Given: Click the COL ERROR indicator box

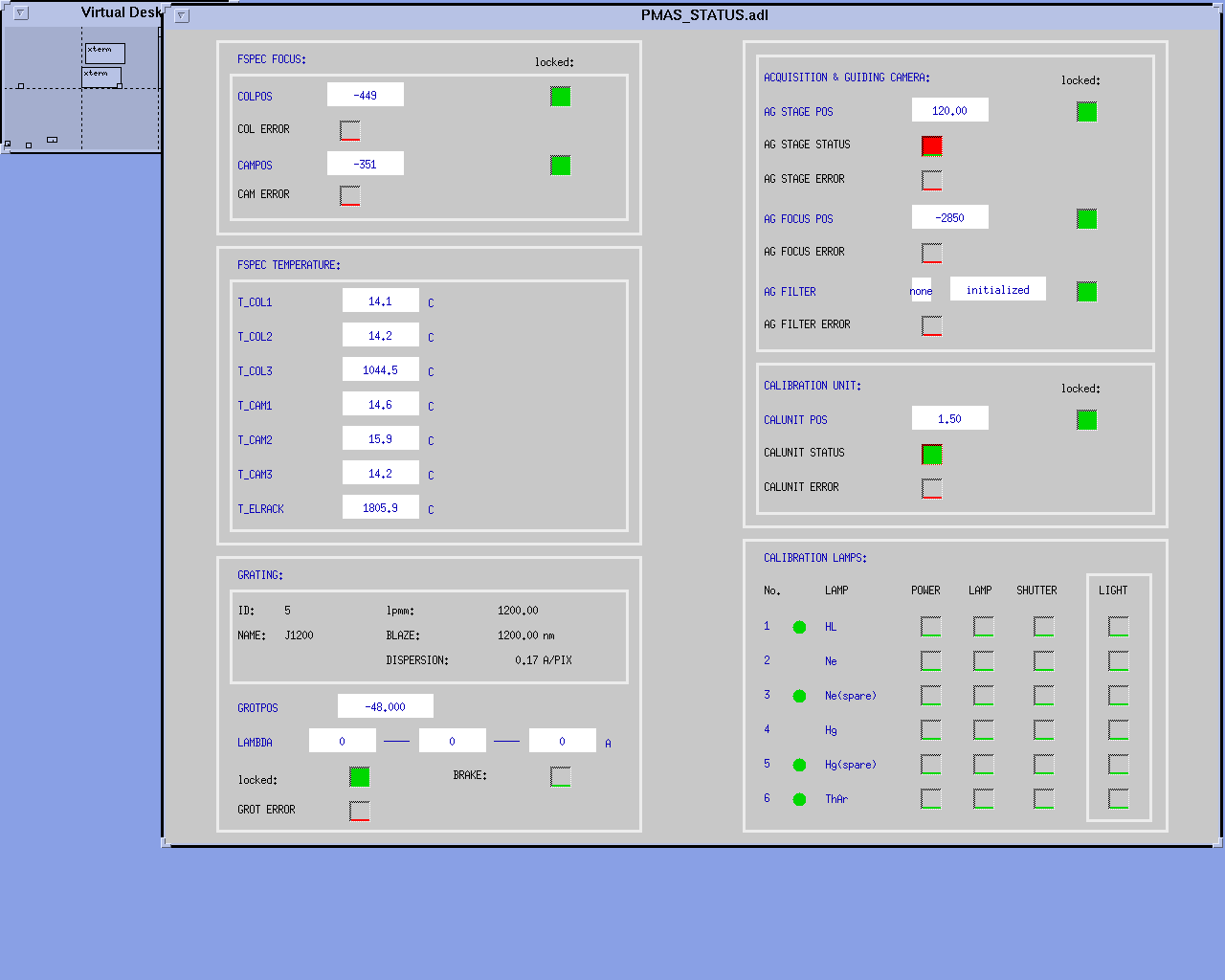Looking at the screenshot, I should (350, 130).
